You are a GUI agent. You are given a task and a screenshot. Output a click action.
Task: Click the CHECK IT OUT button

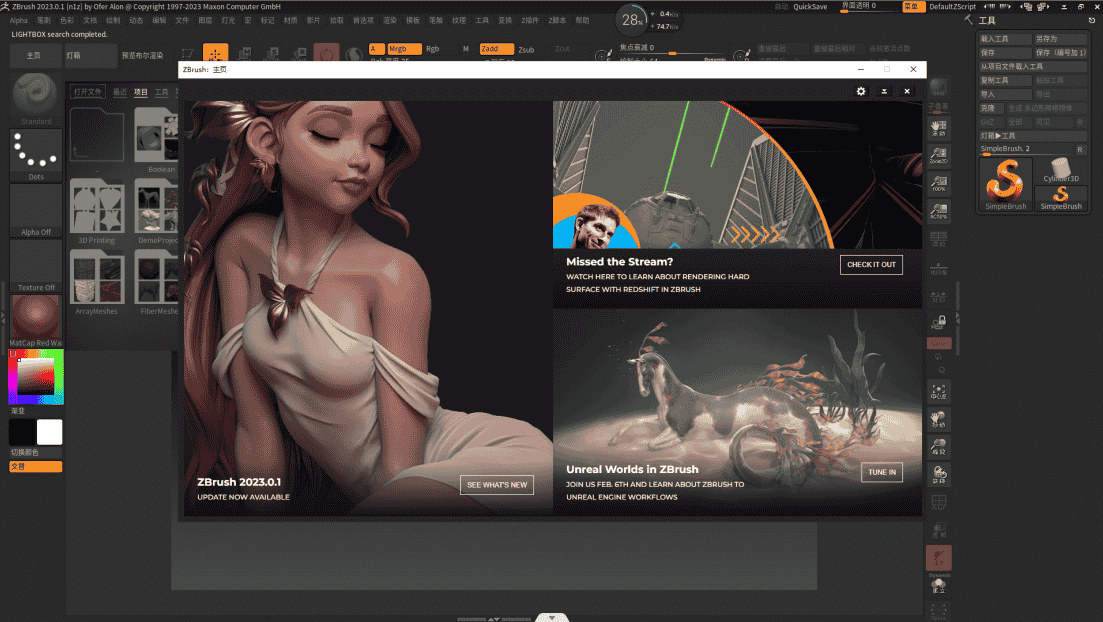point(869,265)
